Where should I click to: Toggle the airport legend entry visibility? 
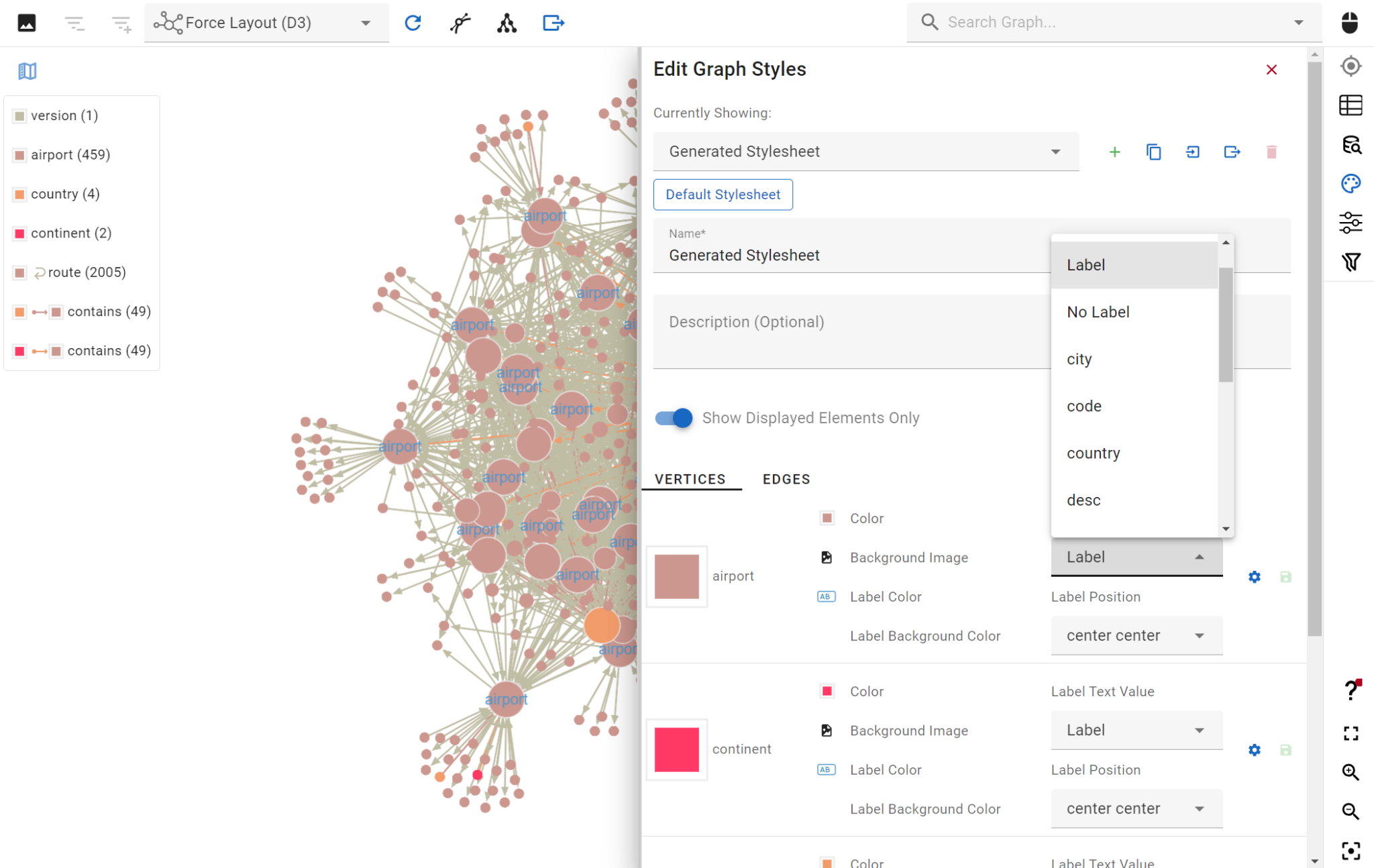coord(19,154)
